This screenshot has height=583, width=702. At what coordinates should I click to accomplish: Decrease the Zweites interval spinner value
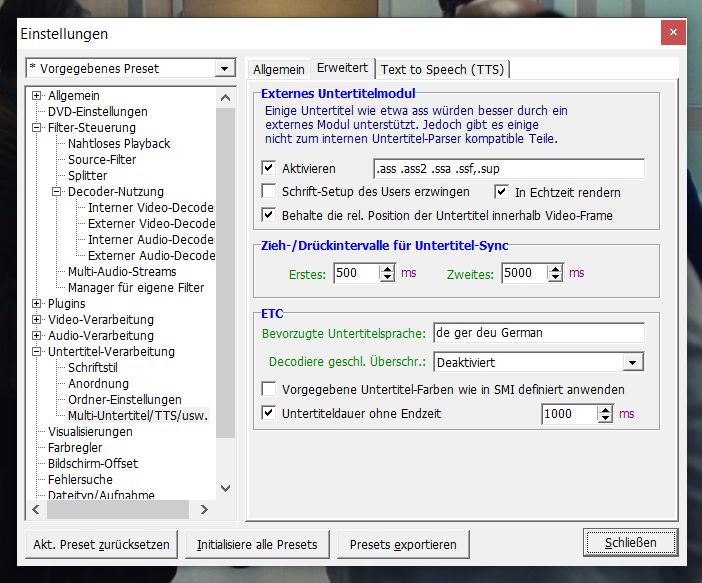555,277
